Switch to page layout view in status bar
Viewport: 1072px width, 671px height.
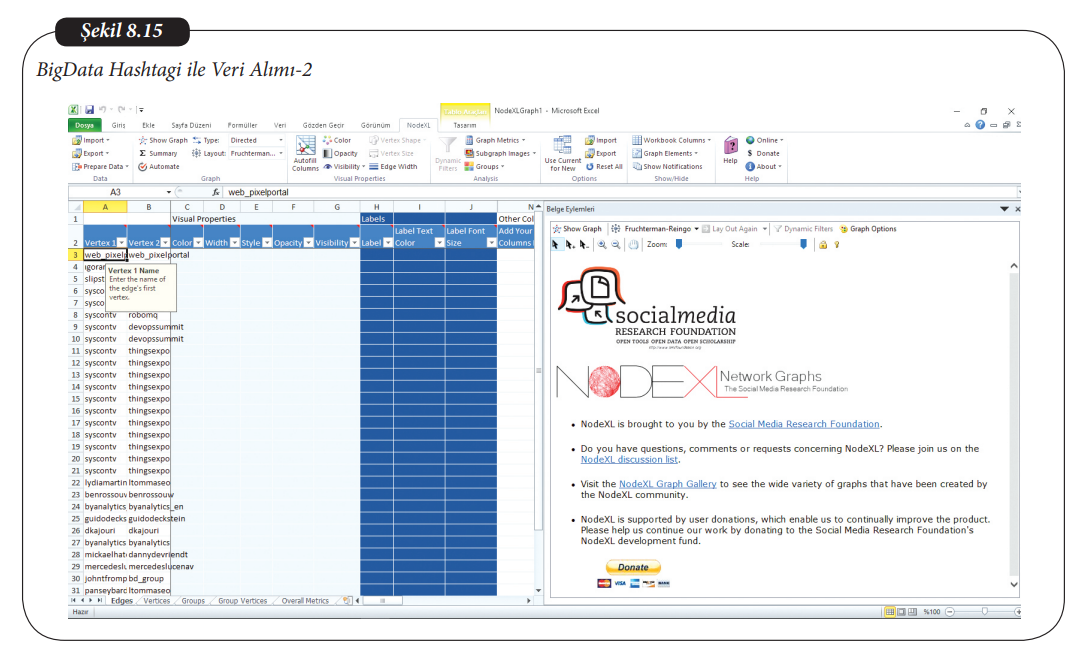click(x=901, y=611)
